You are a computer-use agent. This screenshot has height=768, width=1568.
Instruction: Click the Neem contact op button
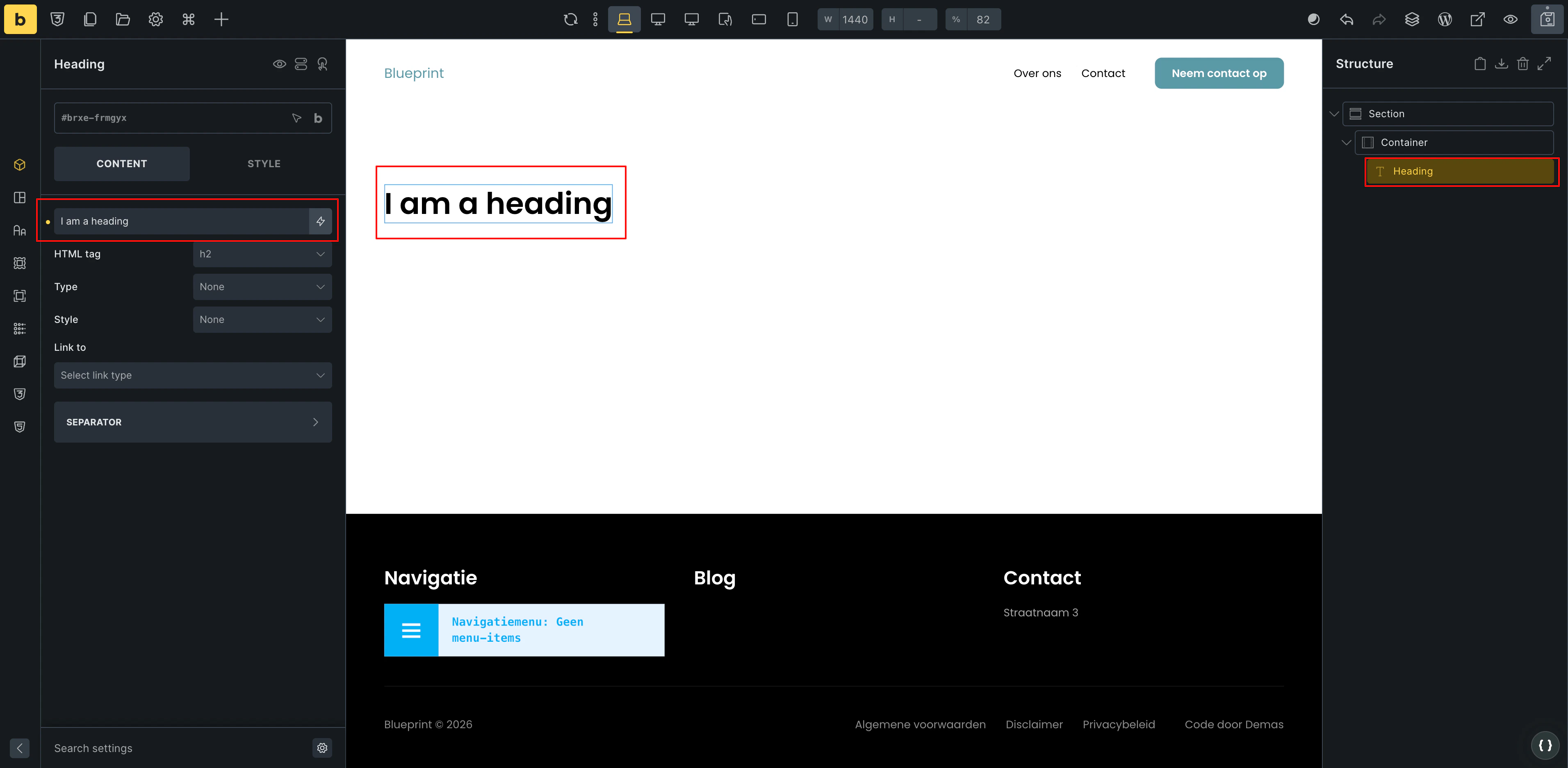click(1219, 73)
